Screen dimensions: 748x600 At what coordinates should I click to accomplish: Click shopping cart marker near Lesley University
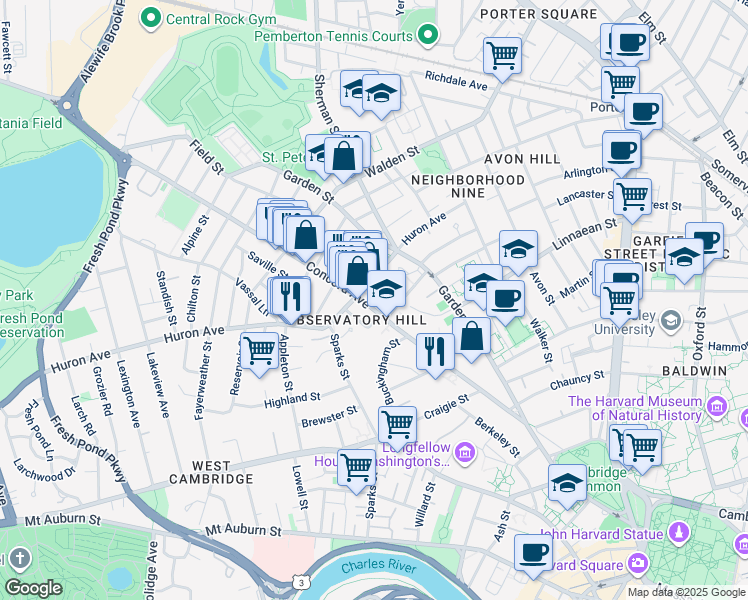tap(620, 301)
